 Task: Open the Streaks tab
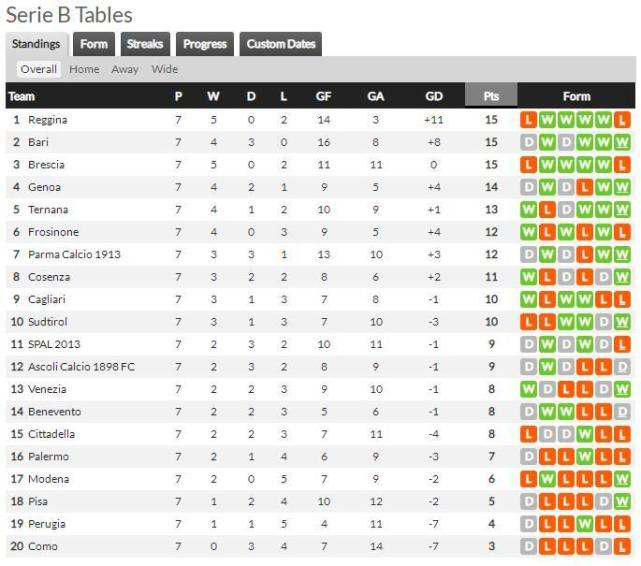pyautogui.click(x=145, y=44)
